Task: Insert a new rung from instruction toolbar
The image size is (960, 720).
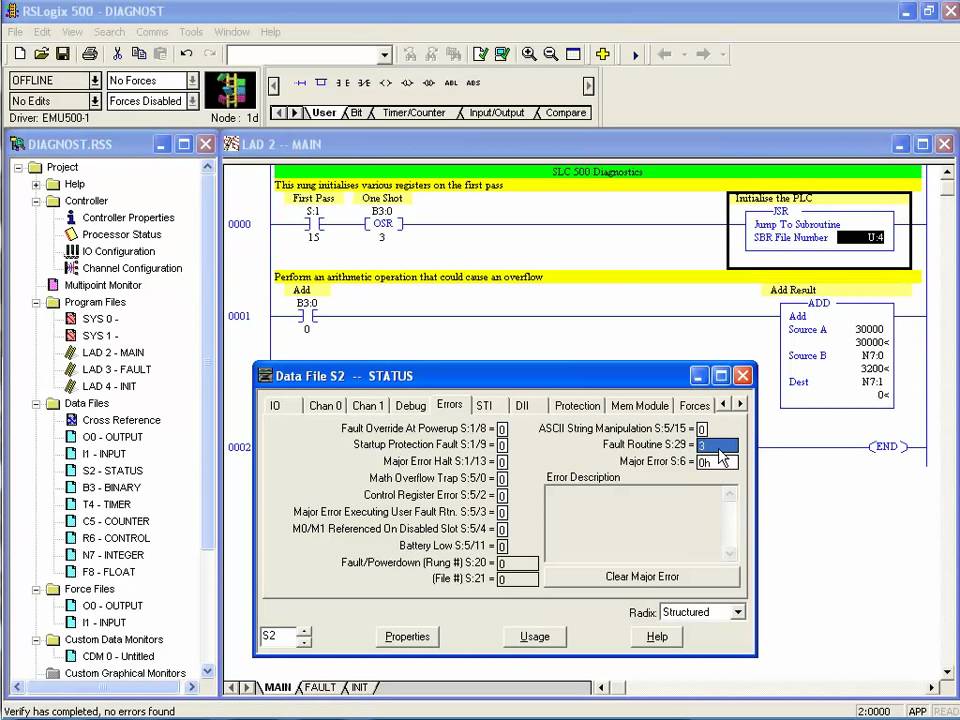Action: pyautogui.click(x=300, y=83)
